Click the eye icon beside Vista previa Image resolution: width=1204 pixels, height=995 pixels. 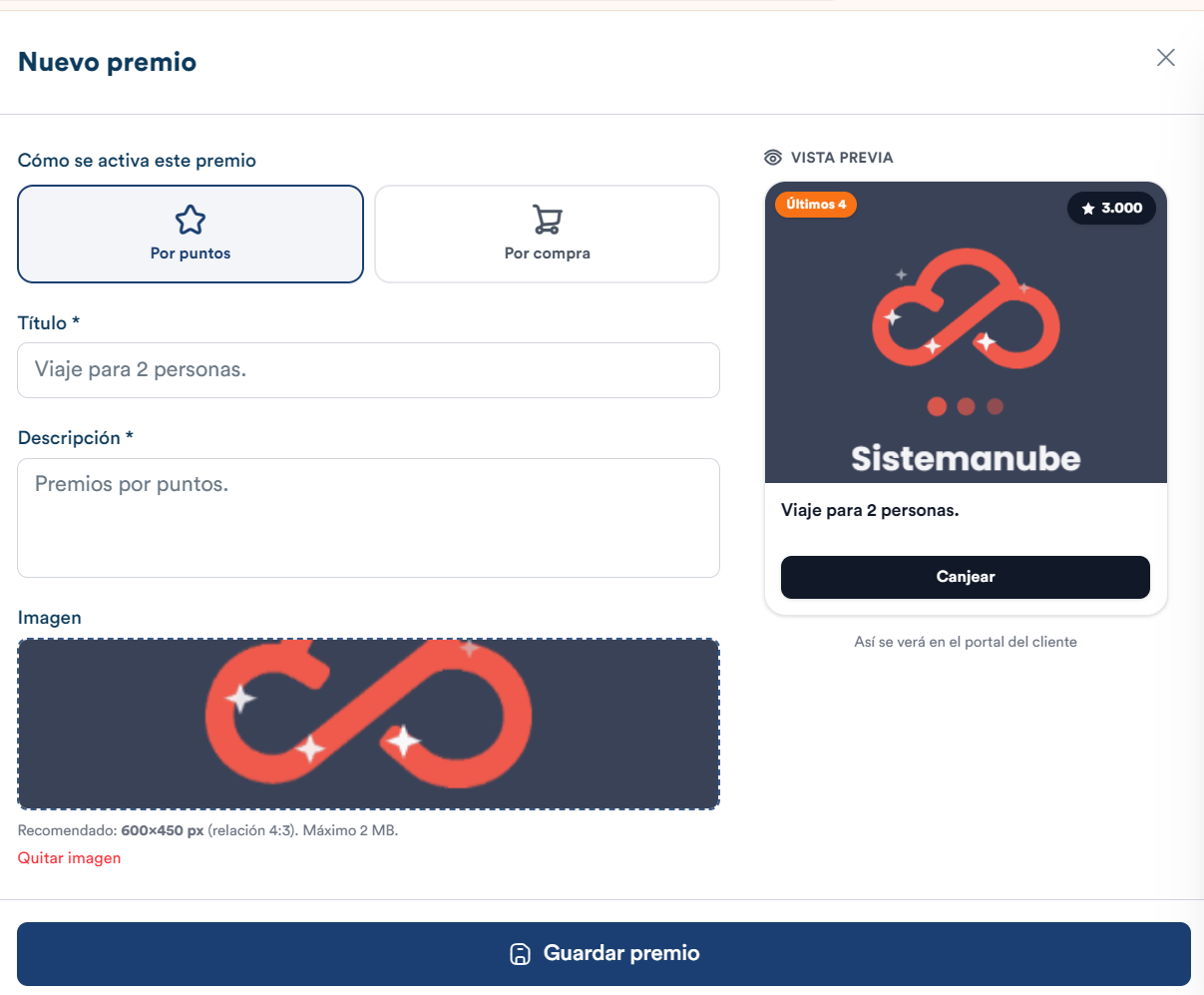[x=773, y=158]
